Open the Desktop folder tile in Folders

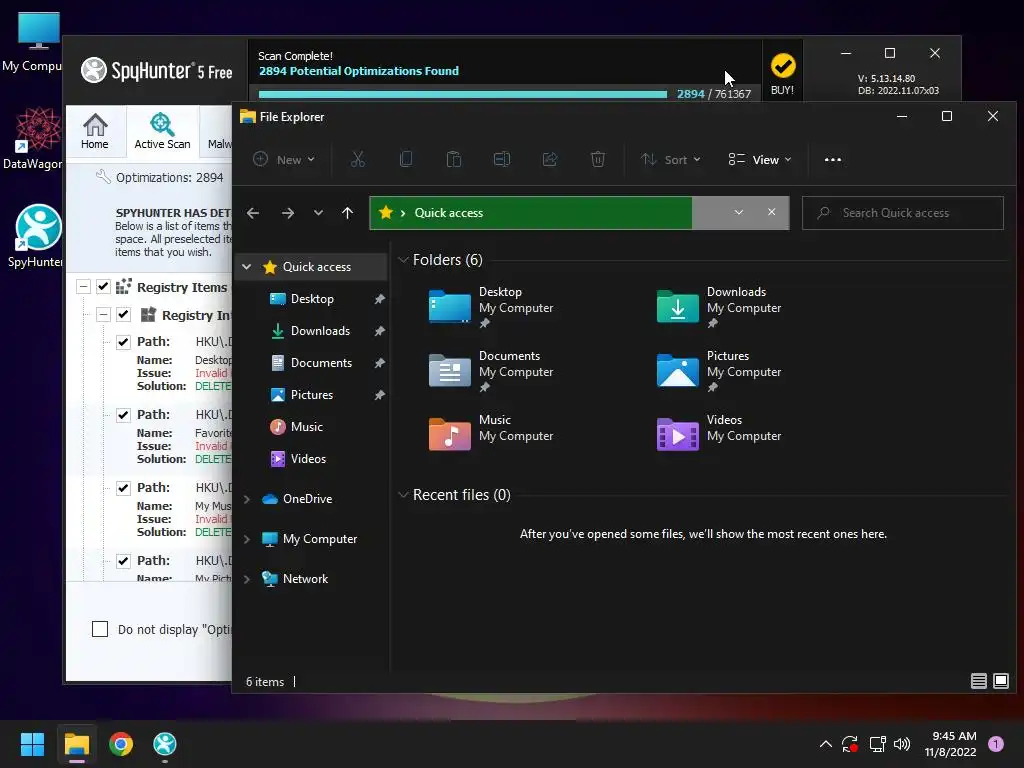coord(491,307)
